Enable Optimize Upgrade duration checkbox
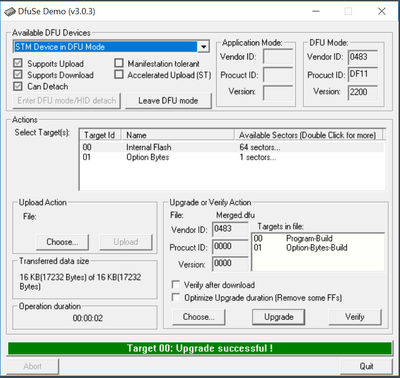The image size is (400, 378). (175, 297)
